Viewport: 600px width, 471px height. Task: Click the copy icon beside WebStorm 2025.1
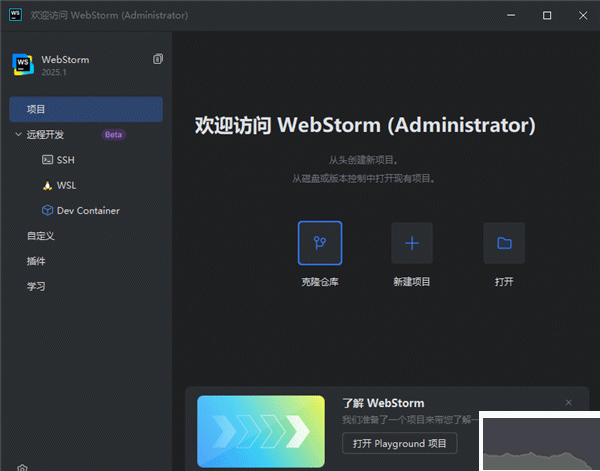click(157, 60)
